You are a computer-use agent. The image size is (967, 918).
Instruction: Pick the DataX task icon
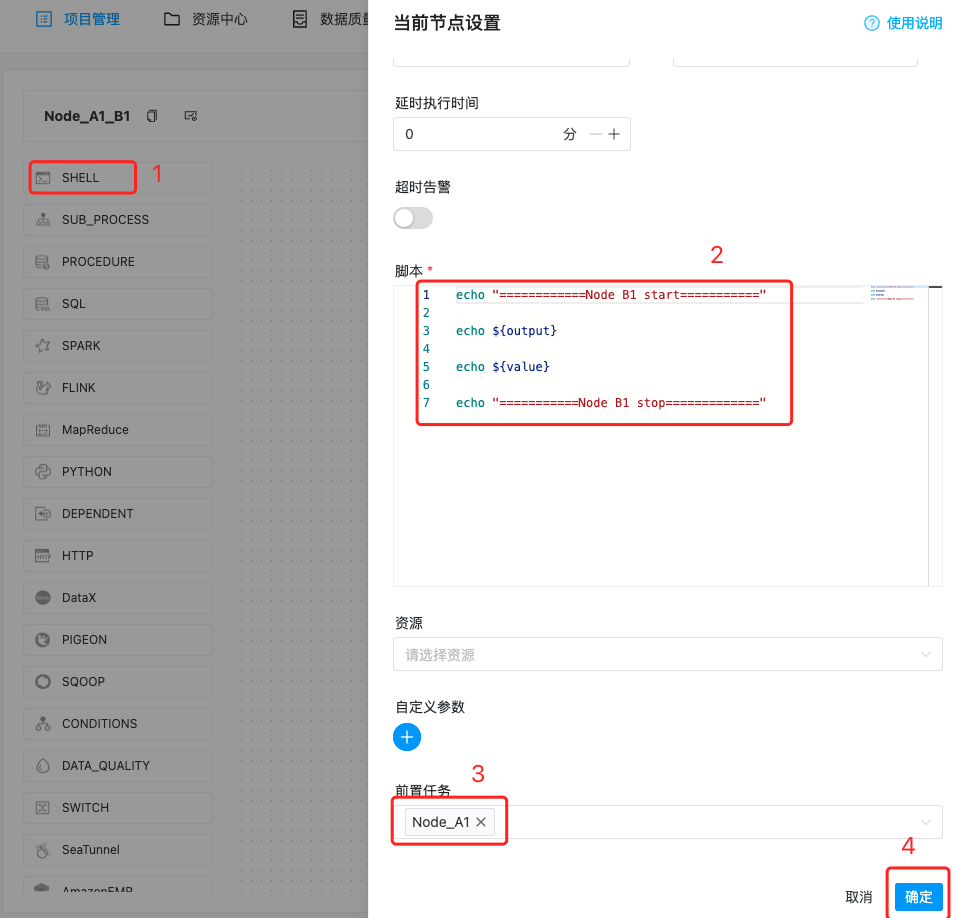point(43,597)
